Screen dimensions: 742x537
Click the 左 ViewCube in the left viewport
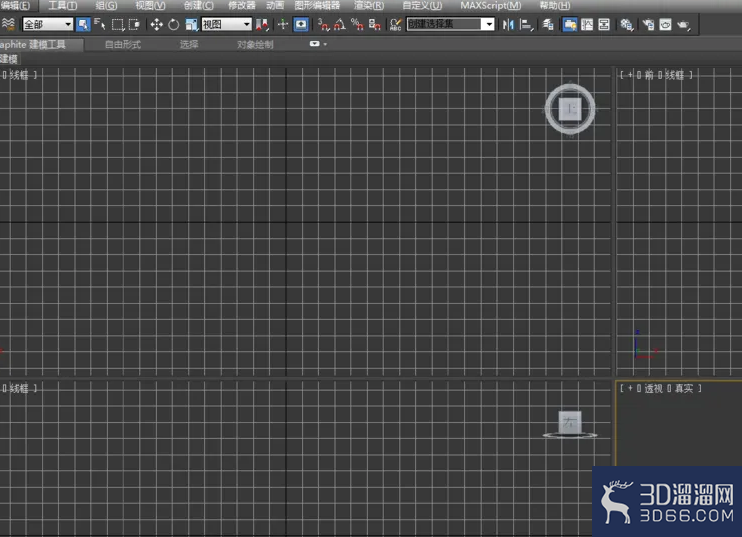(x=570, y=422)
